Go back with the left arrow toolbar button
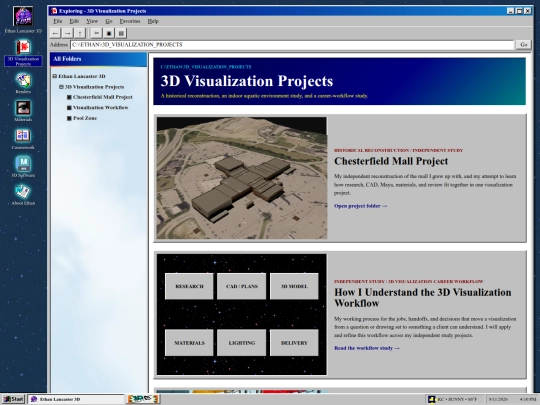The height and width of the screenshot is (405, 540). coord(55,33)
